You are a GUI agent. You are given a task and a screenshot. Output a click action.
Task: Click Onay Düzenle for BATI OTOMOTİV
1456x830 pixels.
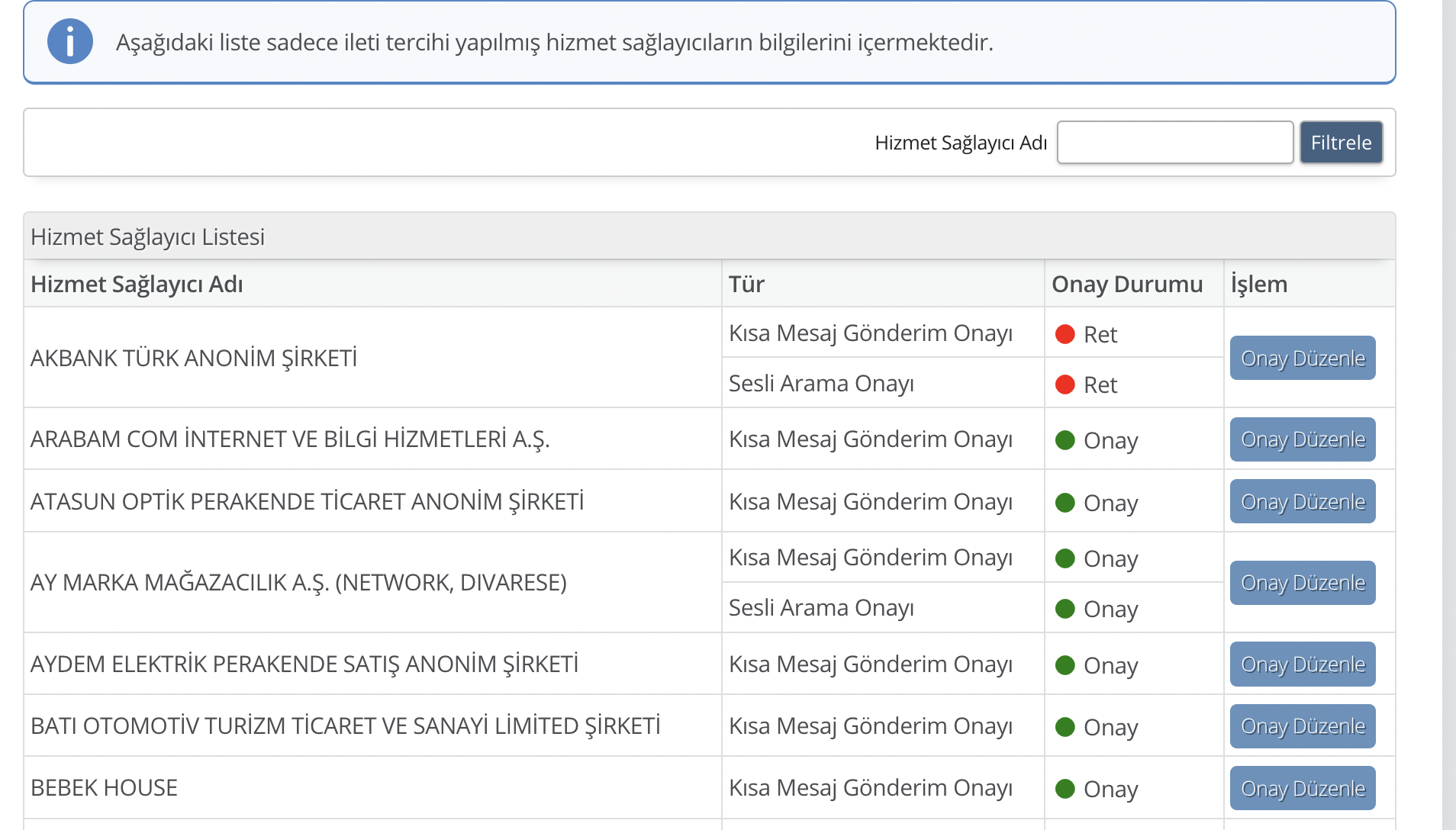click(x=1303, y=726)
